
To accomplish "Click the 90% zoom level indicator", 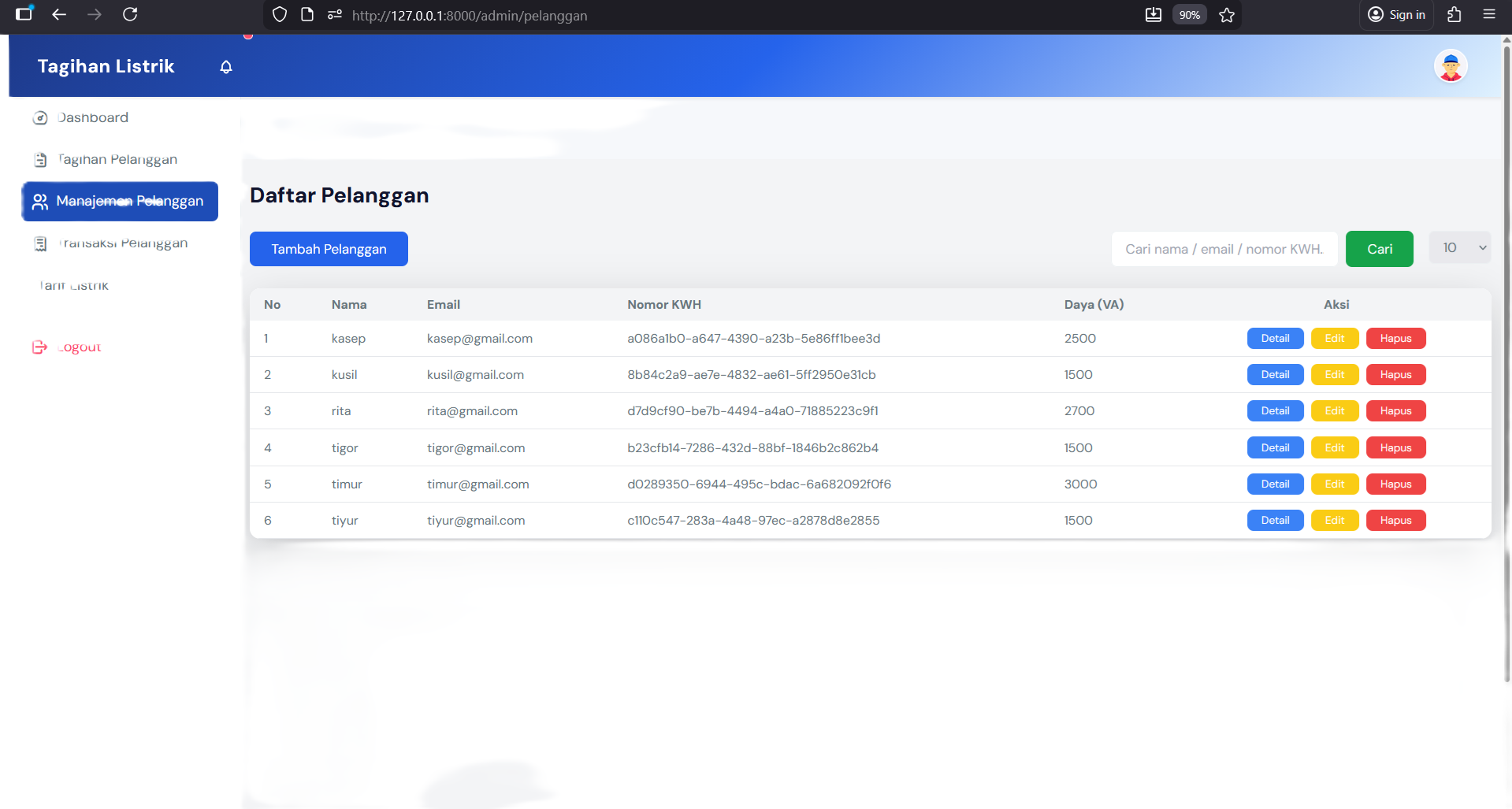I will coord(1189,15).
